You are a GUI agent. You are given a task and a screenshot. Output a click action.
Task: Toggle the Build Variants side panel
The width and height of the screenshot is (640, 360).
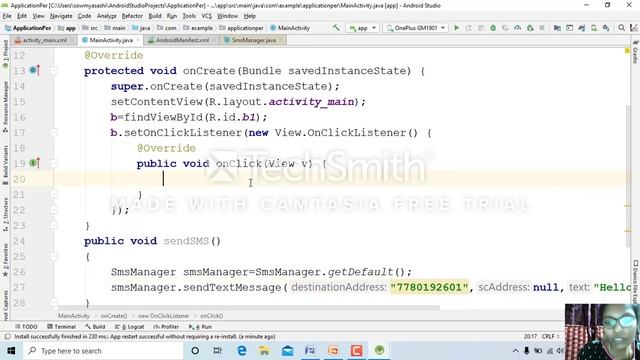(x=5, y=164)
